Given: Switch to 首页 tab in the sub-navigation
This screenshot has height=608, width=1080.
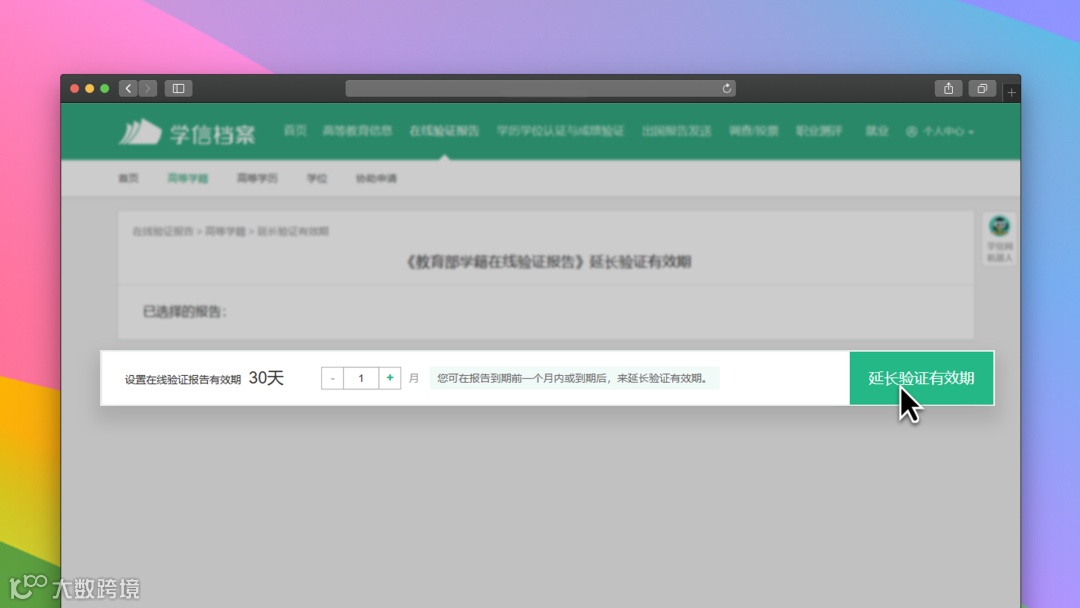Looking at the screenshot, I should pos(128,178).
